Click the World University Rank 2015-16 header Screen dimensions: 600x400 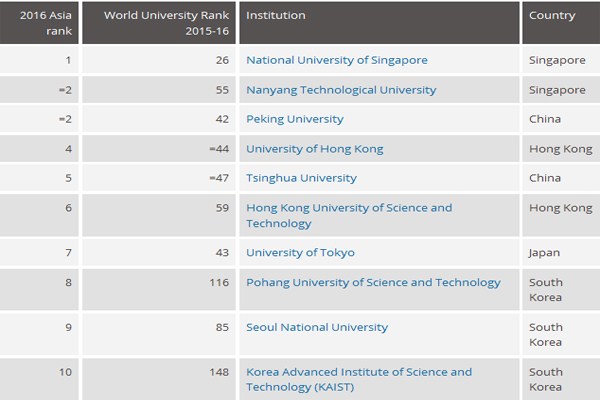tap(158, 22)
